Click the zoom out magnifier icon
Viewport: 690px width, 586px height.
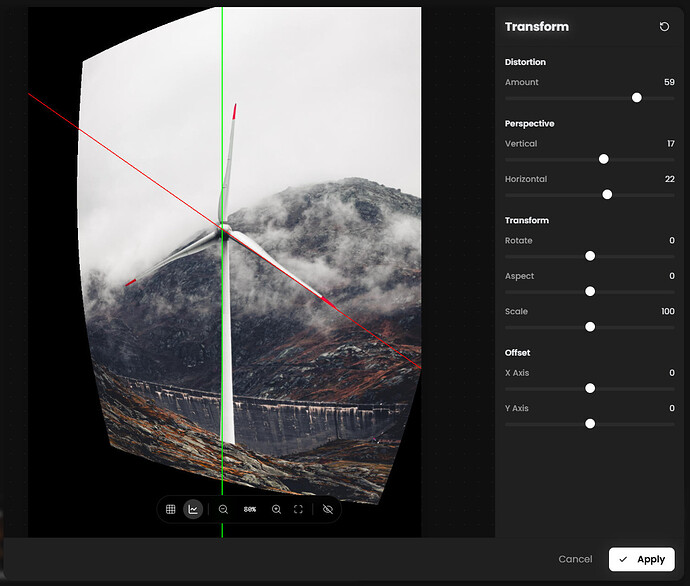(x=223, y=509)
